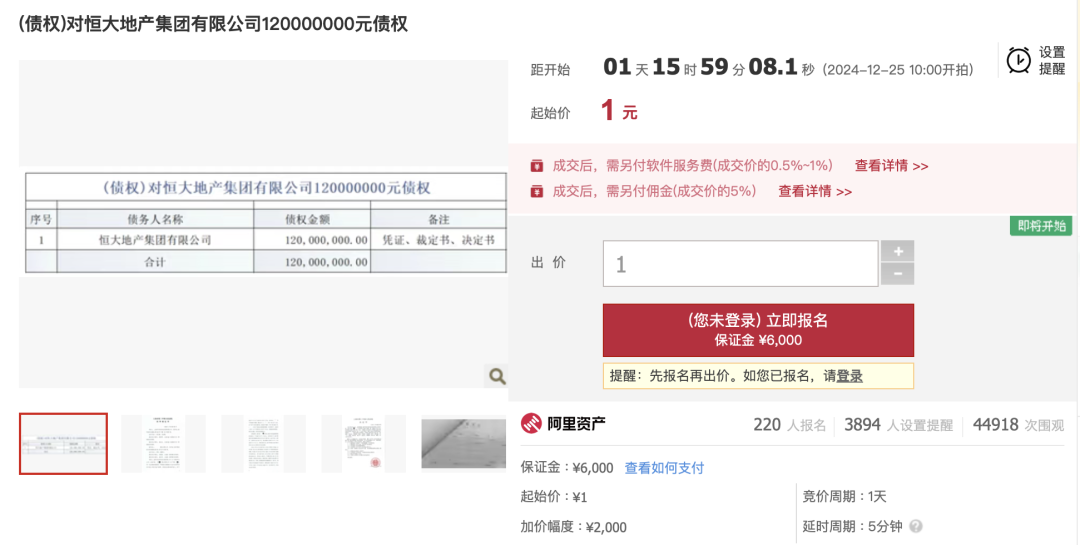Click the red 立即报名 register button
This screenshot has height=545, width=1080.
coord(758,330)
